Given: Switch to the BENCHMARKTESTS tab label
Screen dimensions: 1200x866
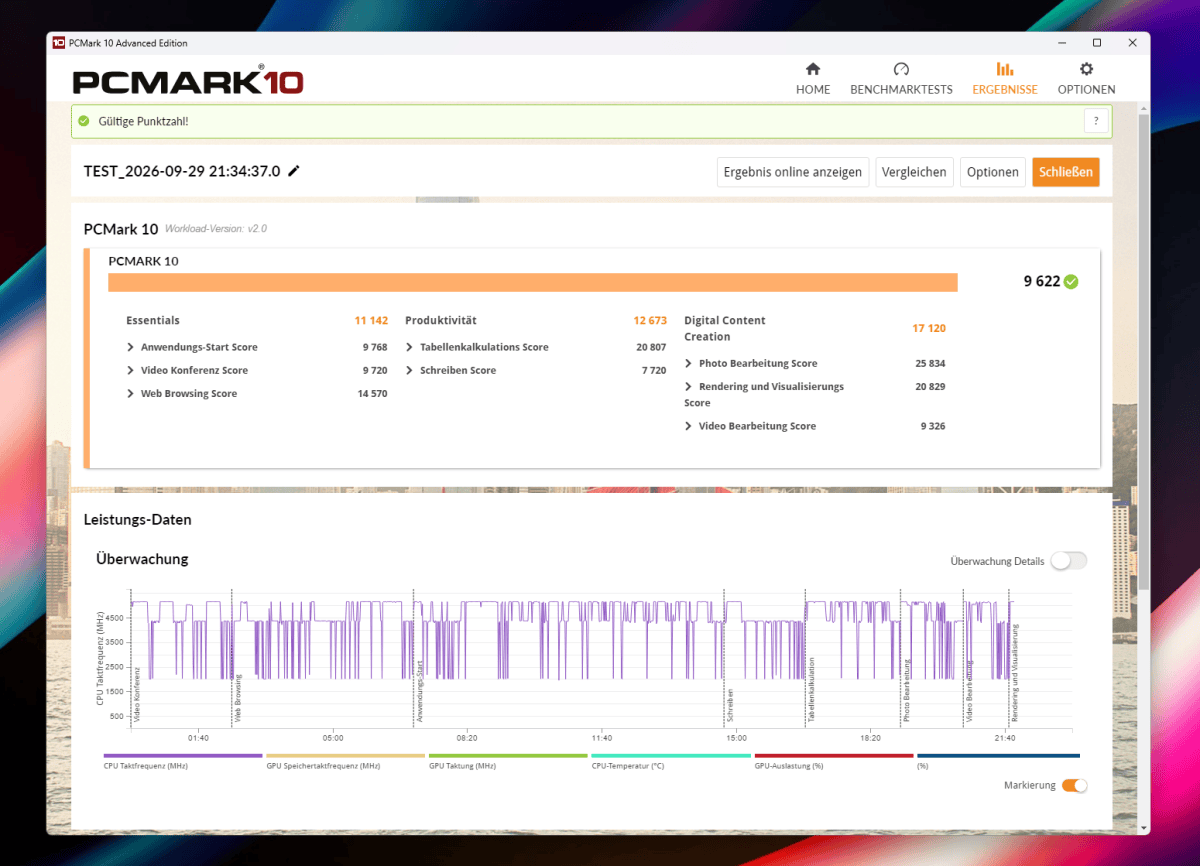Looking at the screenshot, I should coord(901,89).
